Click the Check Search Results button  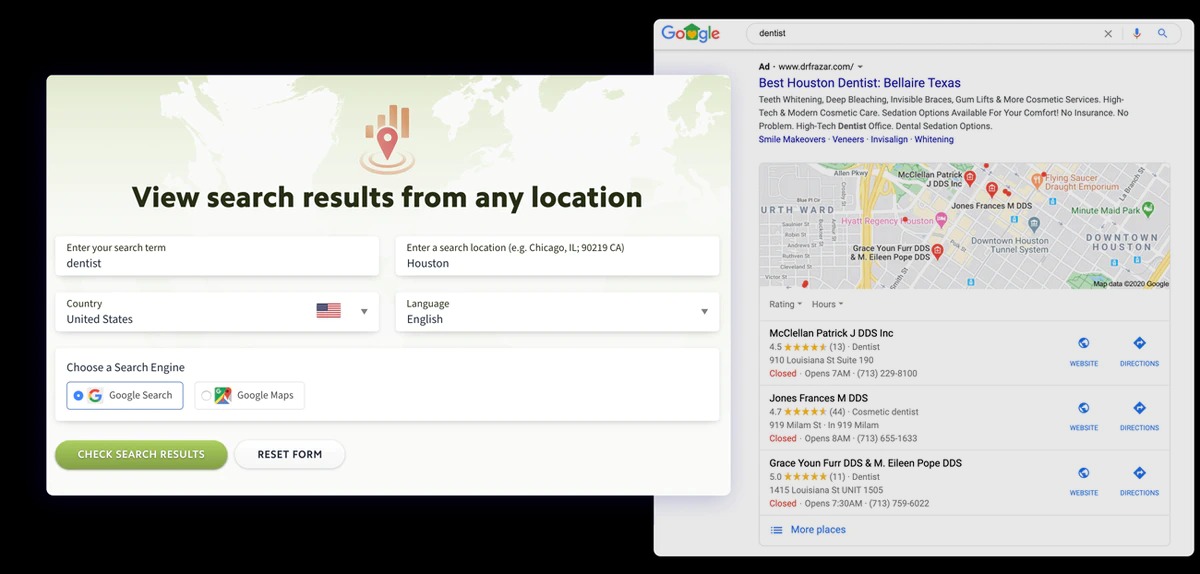pyautogui.click(x=141, y=454)
